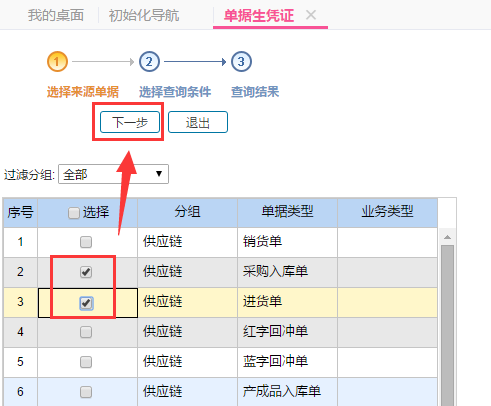Select the 采购入库单 cell
This screenshot has height=406, width=491.
point(287,272)
